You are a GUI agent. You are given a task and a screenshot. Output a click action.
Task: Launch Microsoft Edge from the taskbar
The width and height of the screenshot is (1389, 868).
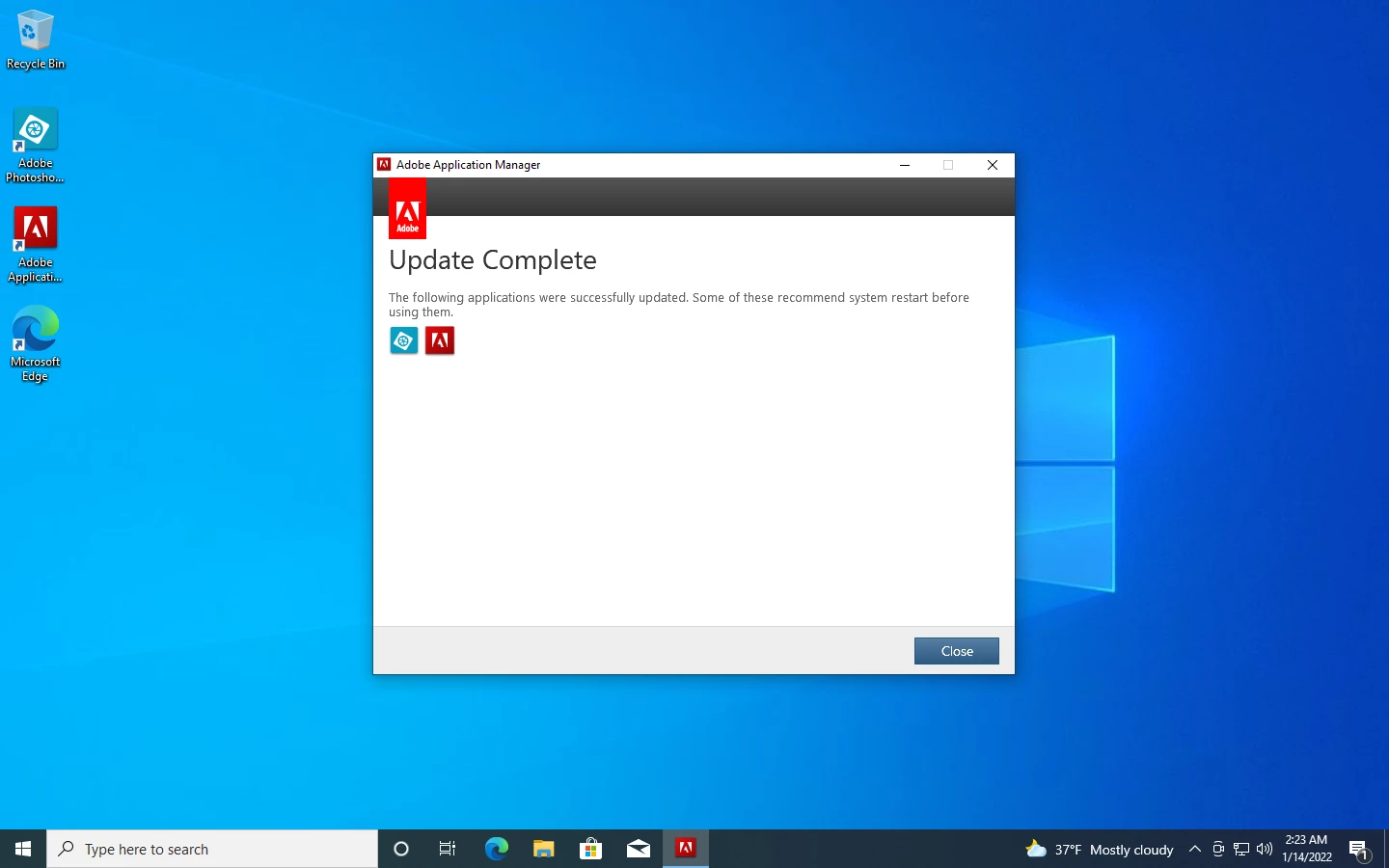(x=496, y=849)
